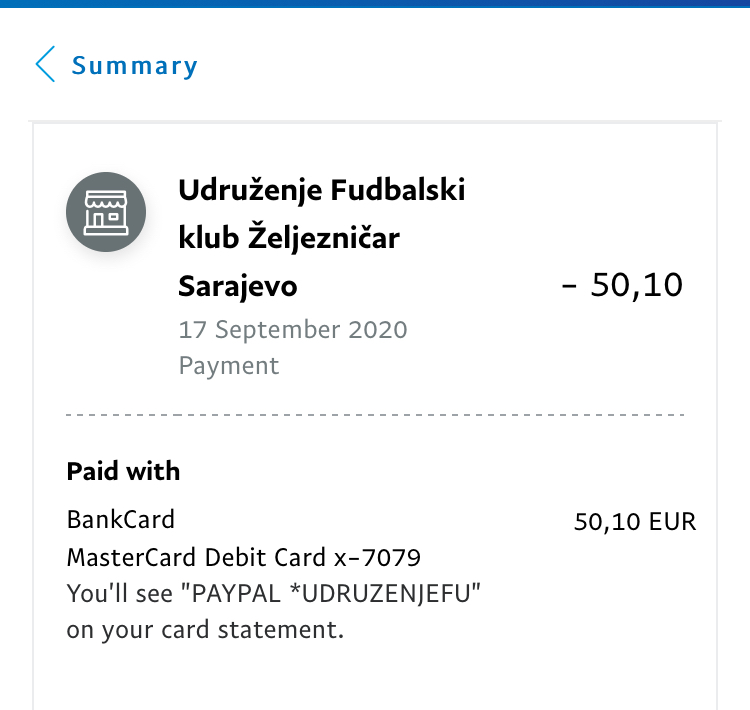The width and height of the screenshot is (750, 710).
Task: Click the EUR currency label
Action: pyautogui.click(x=673, y=521)
